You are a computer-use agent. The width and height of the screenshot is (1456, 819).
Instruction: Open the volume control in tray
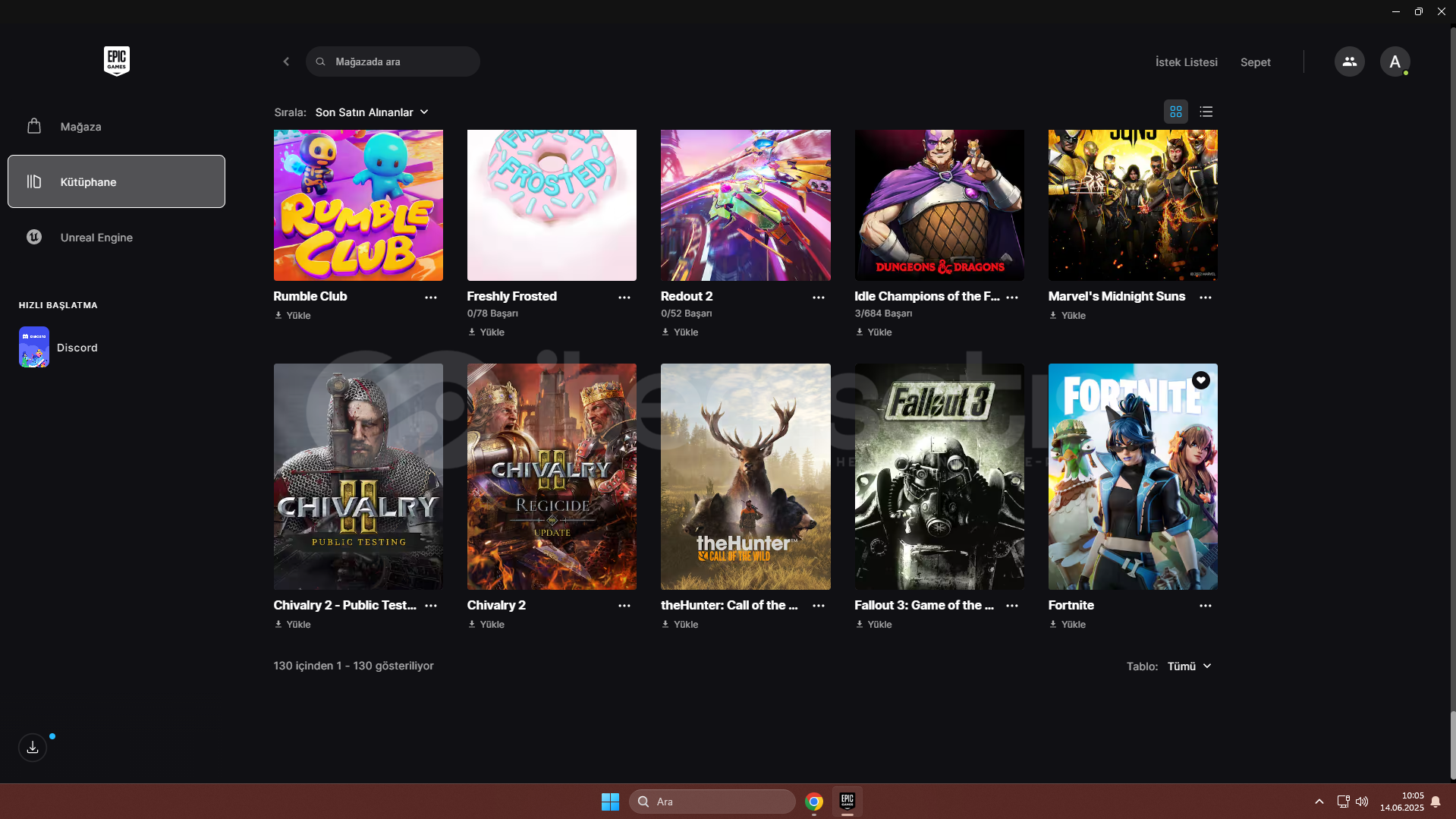click(x=1362, y=802)
